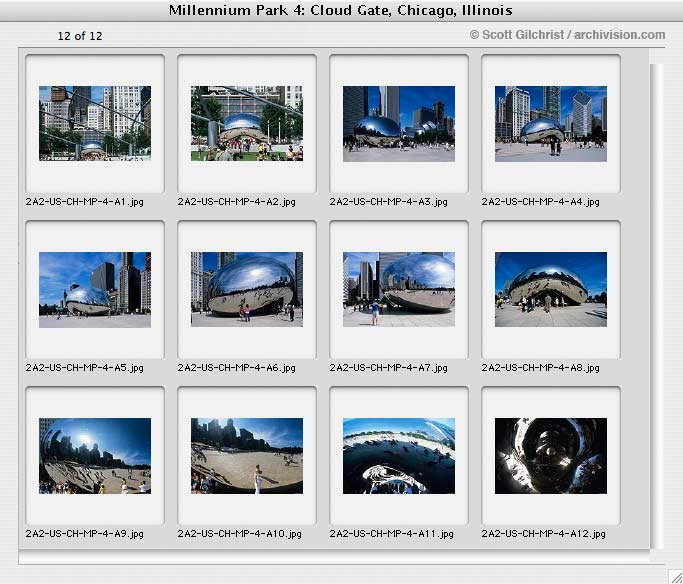Select the 2A2-US-CH-MP-4-A5.jpg slide

coord(95,290)
